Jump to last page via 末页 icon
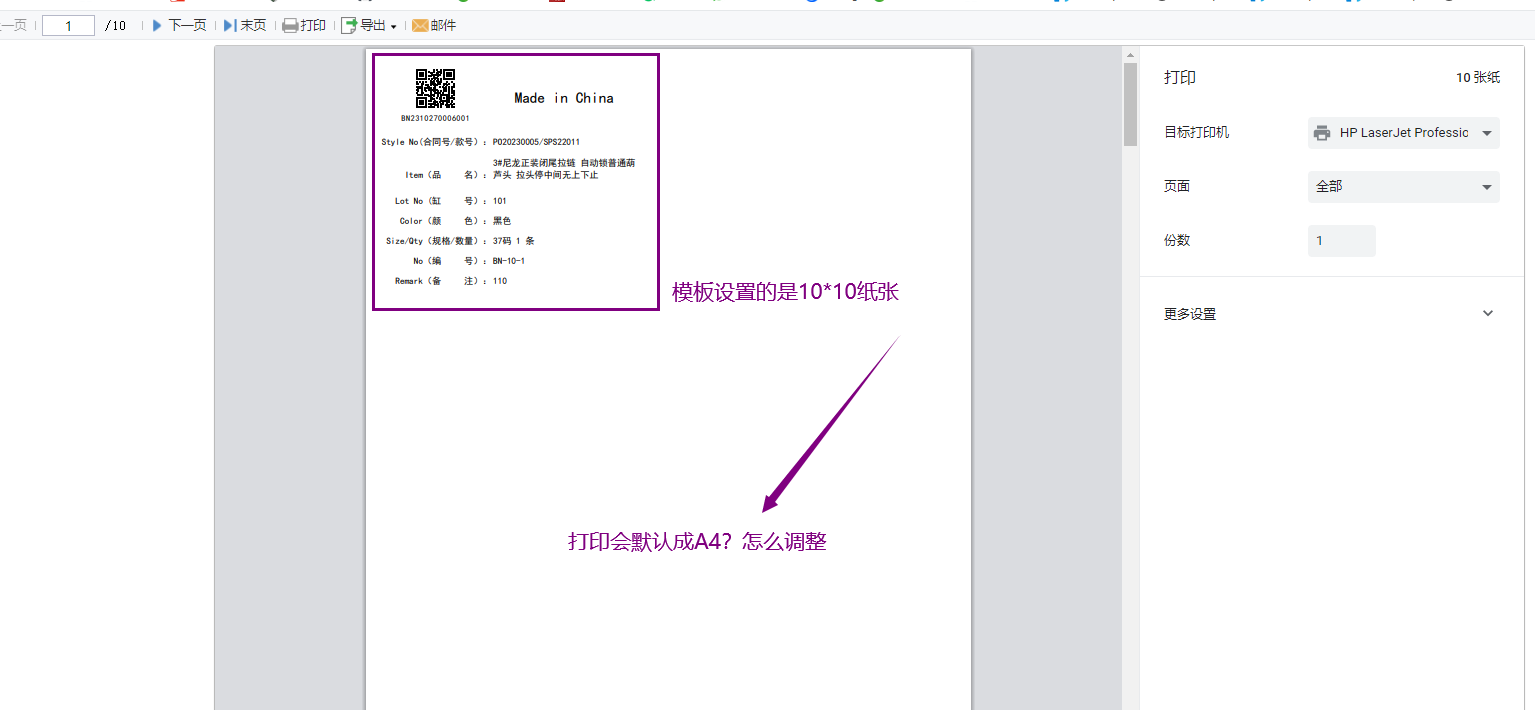The image size is (1535, 710). click(x=229, y=25)
